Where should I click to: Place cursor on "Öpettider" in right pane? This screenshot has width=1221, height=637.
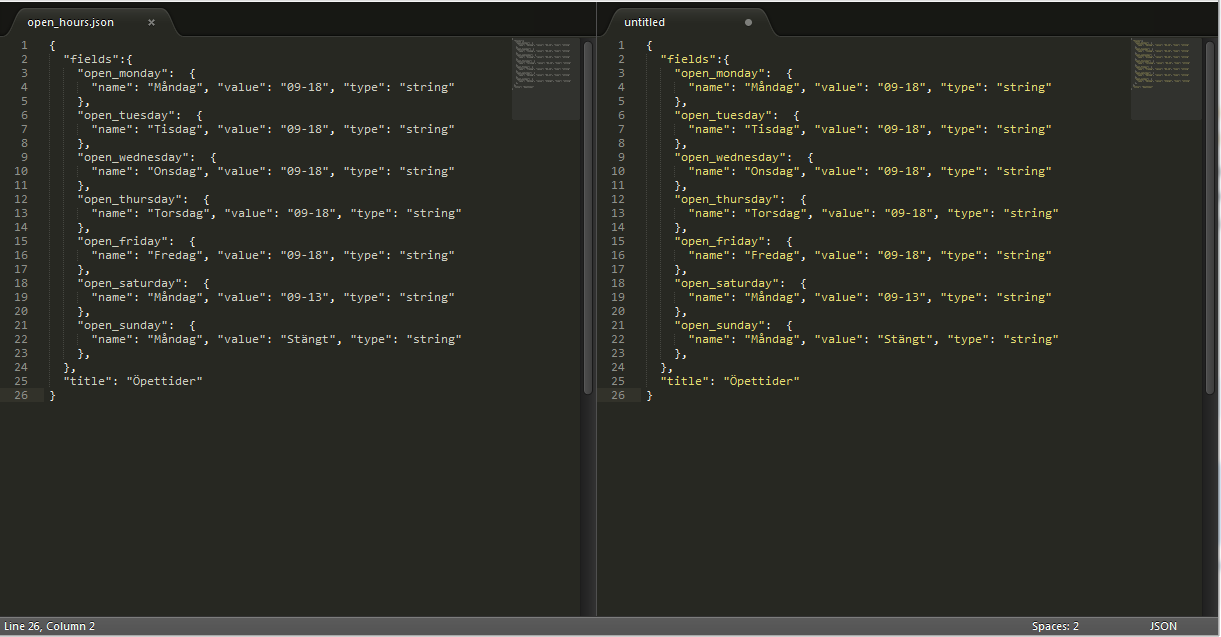(762, 381)
